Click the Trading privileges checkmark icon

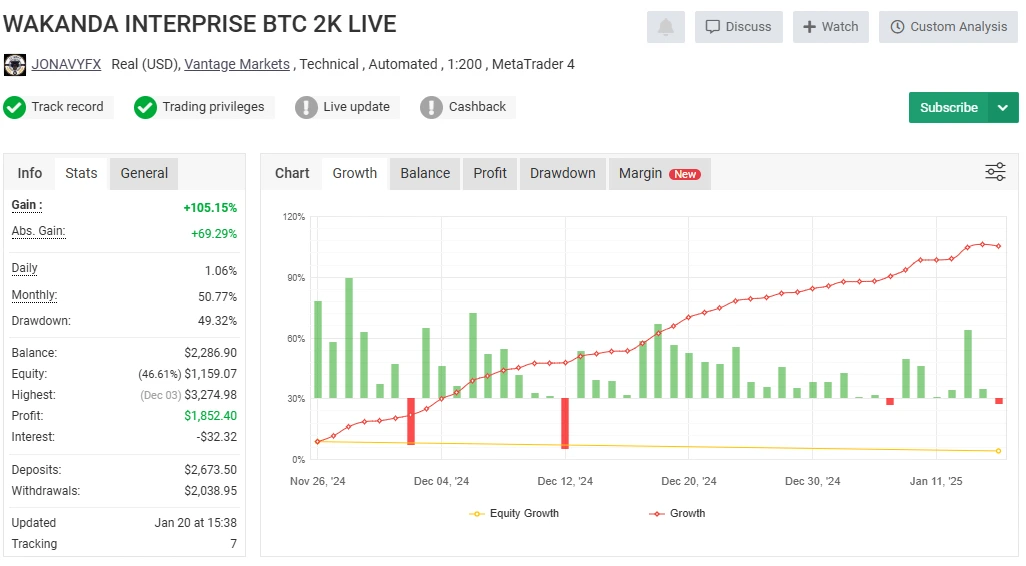click(145, 107)
